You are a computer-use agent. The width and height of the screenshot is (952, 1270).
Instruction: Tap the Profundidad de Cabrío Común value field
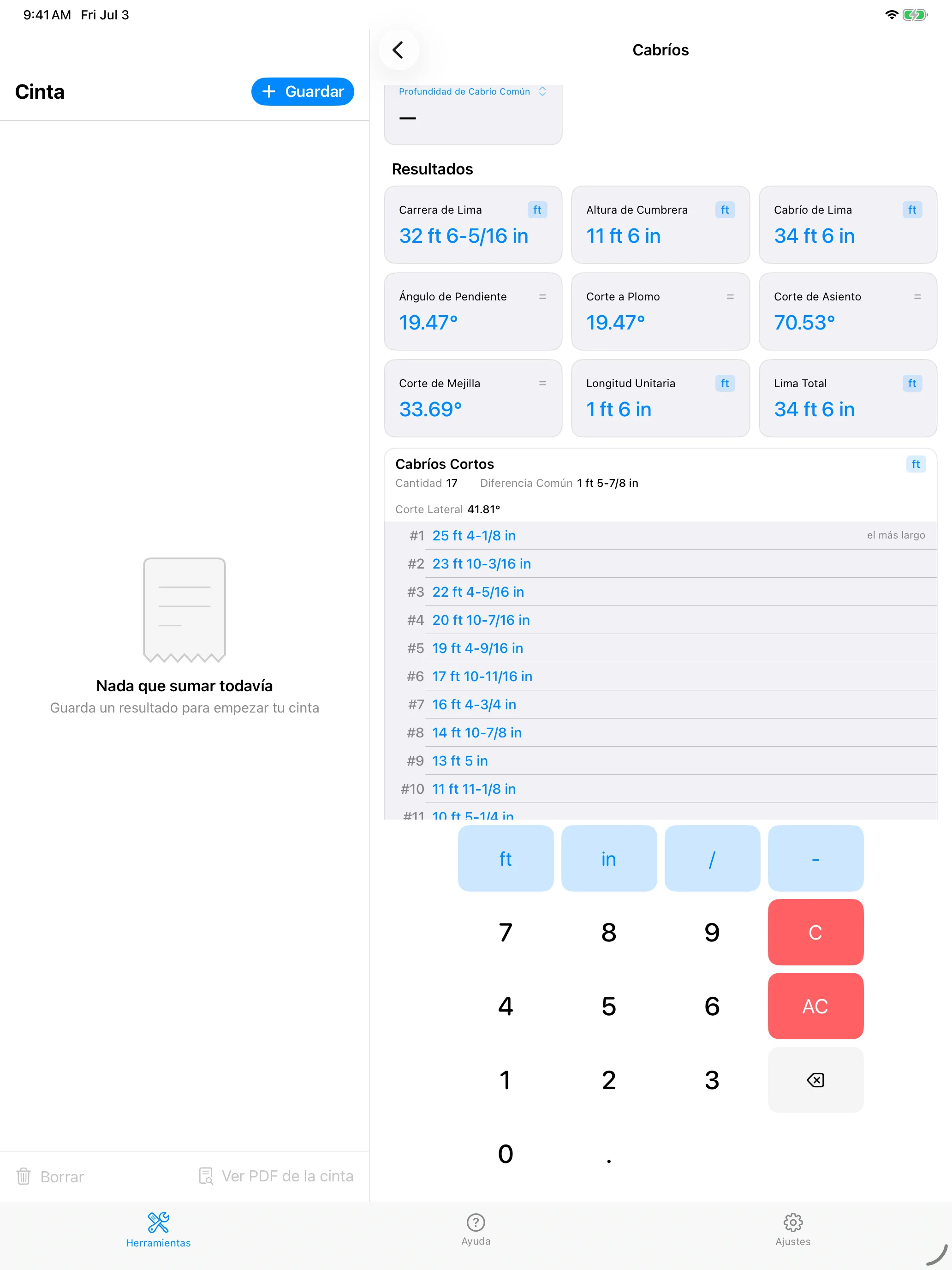[x=473, y=119]
